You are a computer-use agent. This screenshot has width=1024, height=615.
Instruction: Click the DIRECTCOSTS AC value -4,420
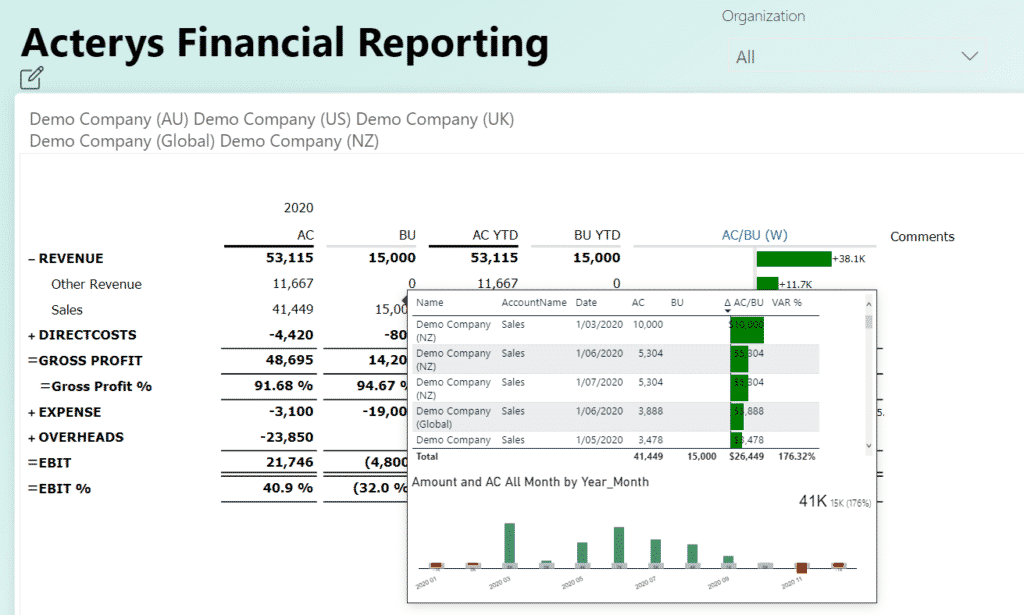coord(291,335)
